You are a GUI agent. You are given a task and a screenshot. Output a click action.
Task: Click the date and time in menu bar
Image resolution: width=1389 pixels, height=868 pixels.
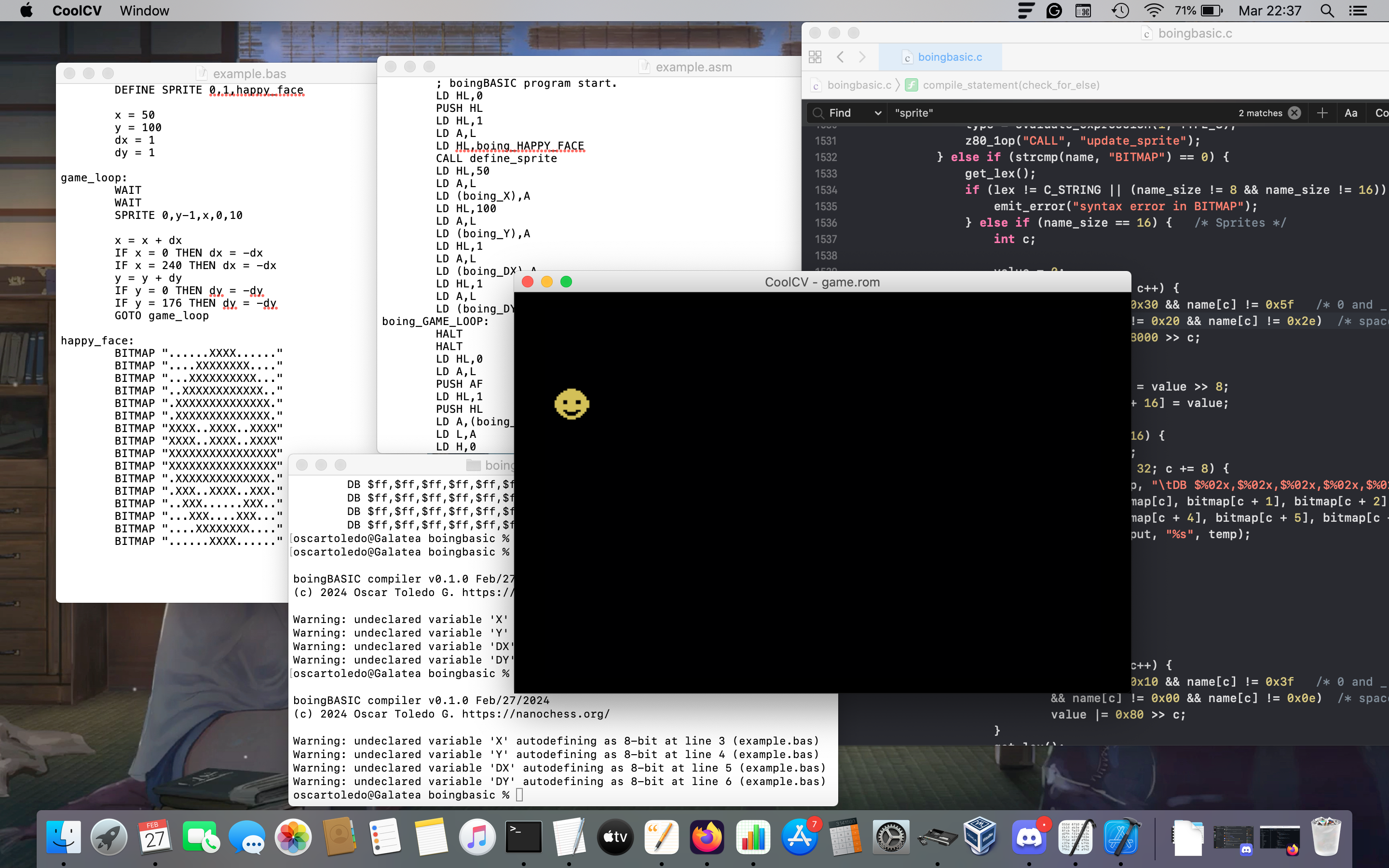[1269, 10]
